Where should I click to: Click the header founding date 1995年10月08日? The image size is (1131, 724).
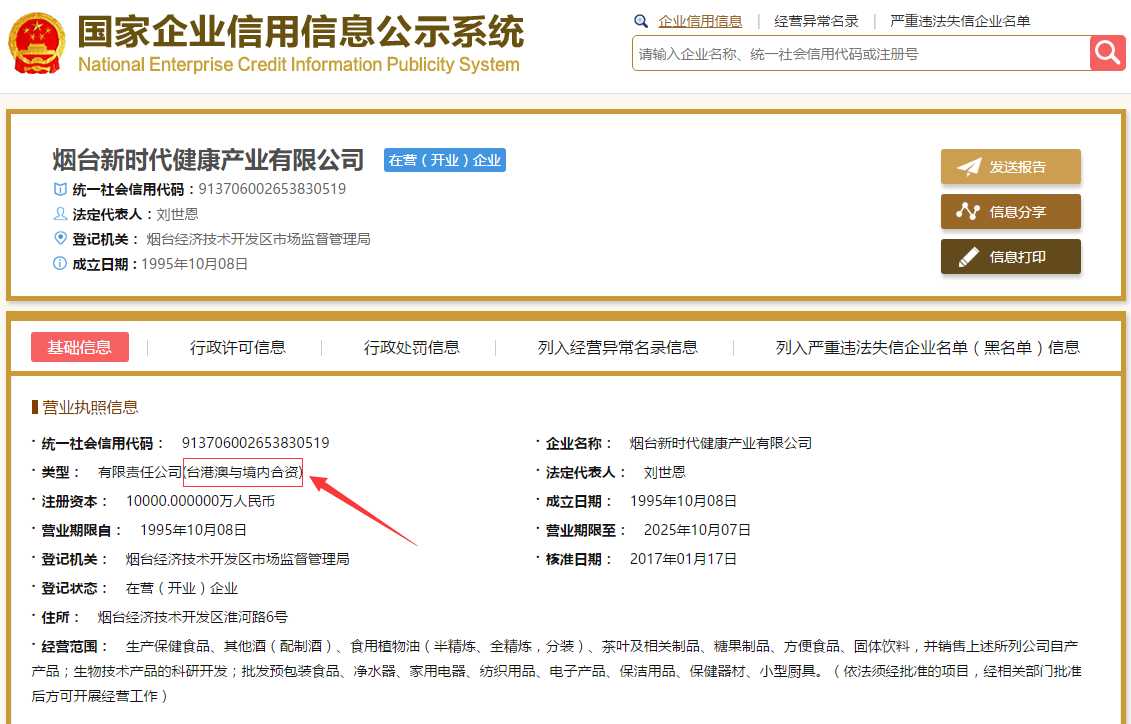(x=195, y=264)
